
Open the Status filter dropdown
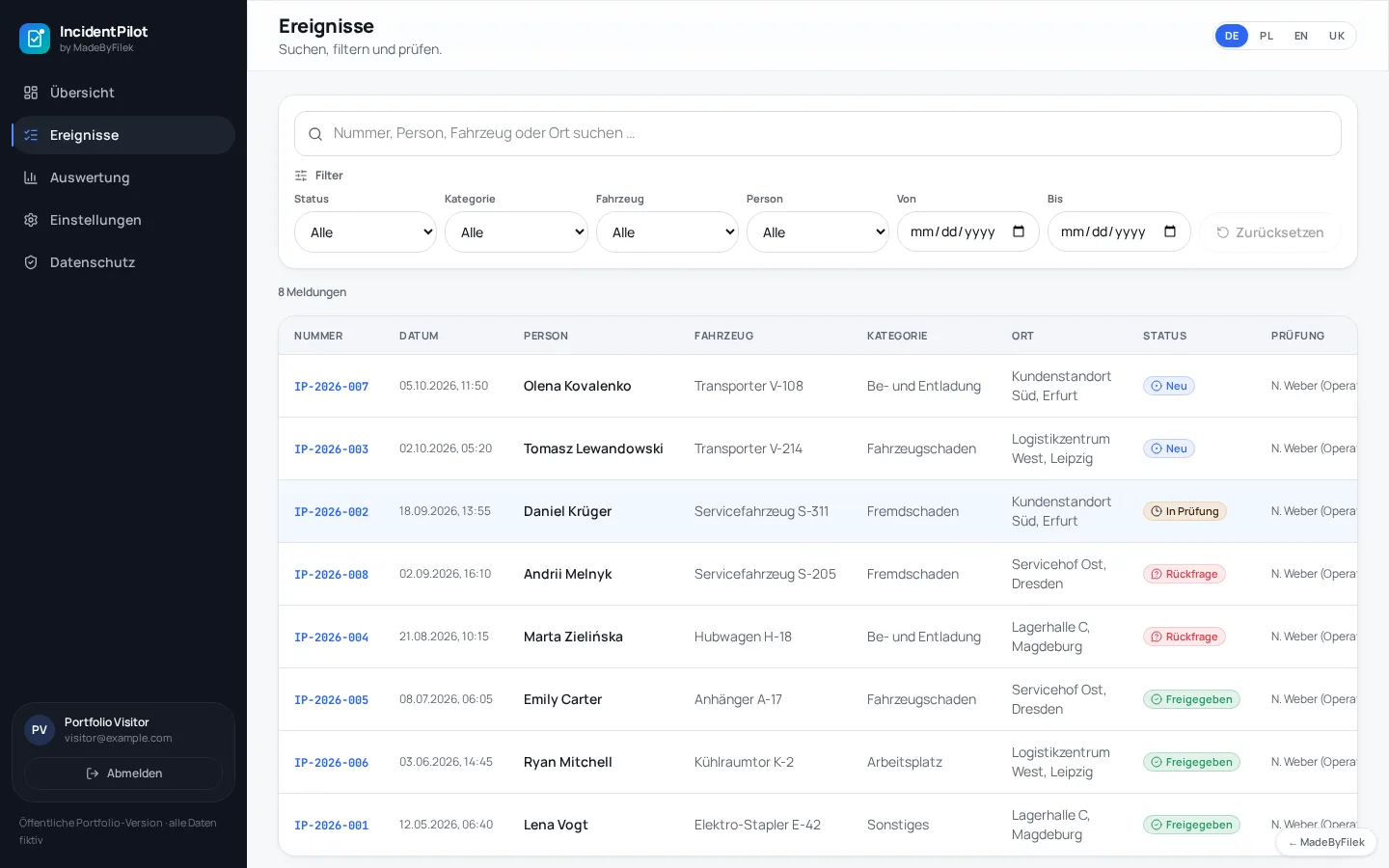click(x=366, y=232)
